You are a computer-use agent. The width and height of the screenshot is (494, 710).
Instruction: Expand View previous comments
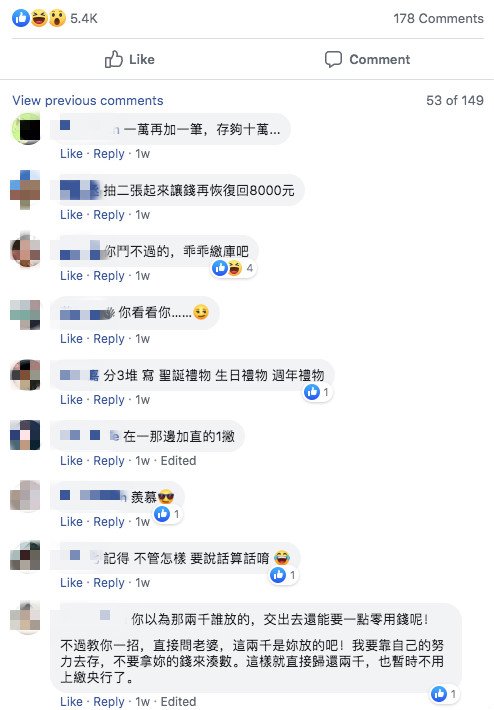(88, 100)
